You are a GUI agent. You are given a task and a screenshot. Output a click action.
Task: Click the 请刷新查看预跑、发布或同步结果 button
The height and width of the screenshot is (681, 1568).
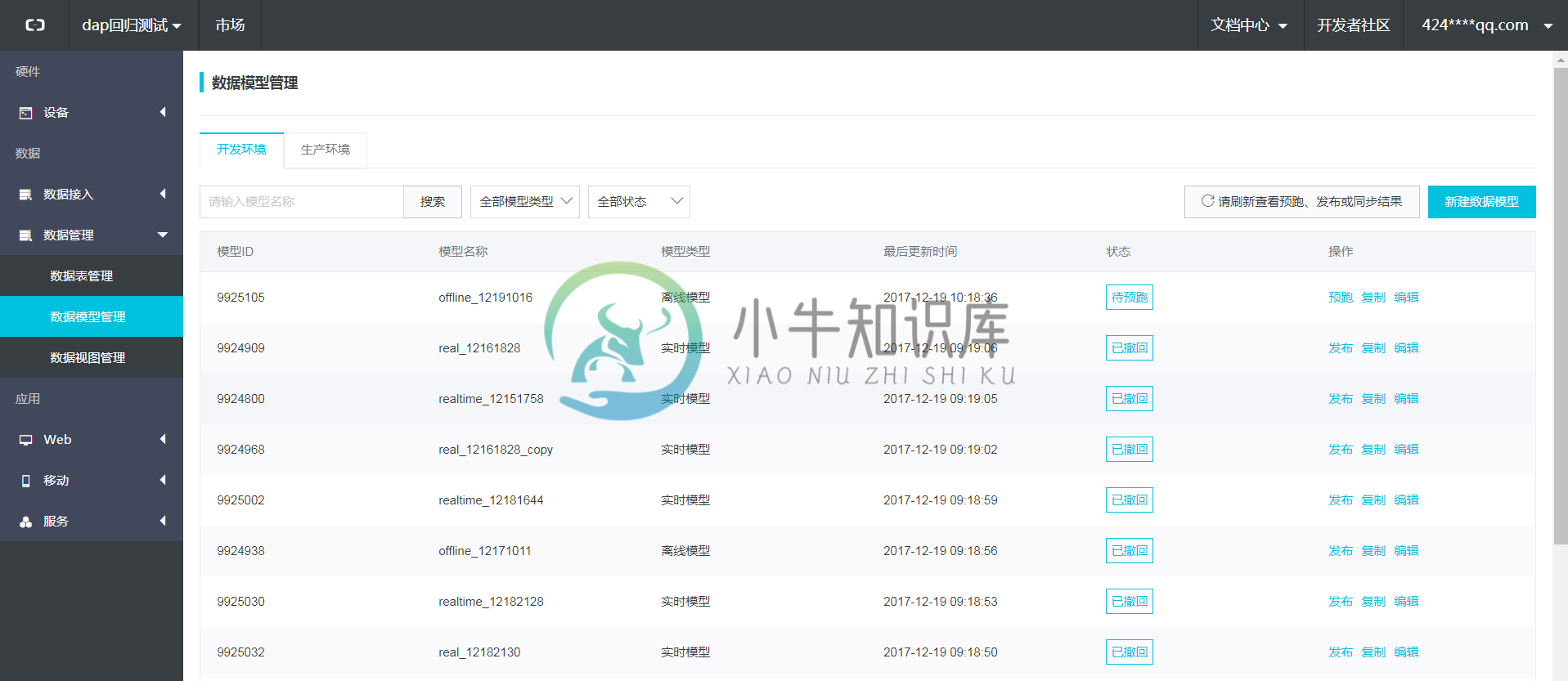(x=1301, y=202)
